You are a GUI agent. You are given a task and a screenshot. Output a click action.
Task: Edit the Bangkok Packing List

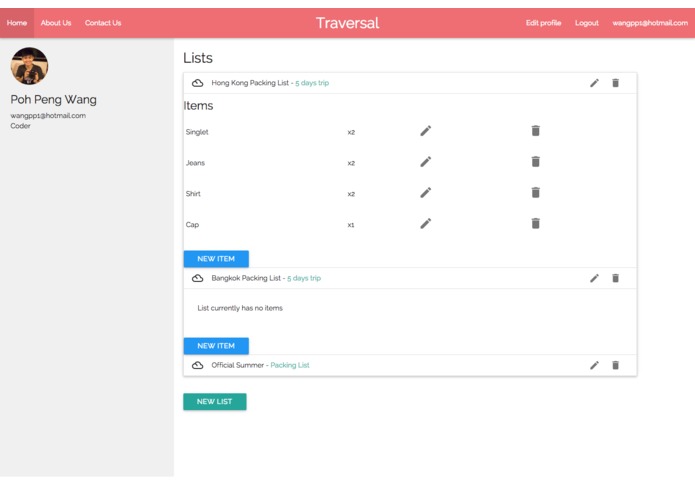(x=594, y=278)
